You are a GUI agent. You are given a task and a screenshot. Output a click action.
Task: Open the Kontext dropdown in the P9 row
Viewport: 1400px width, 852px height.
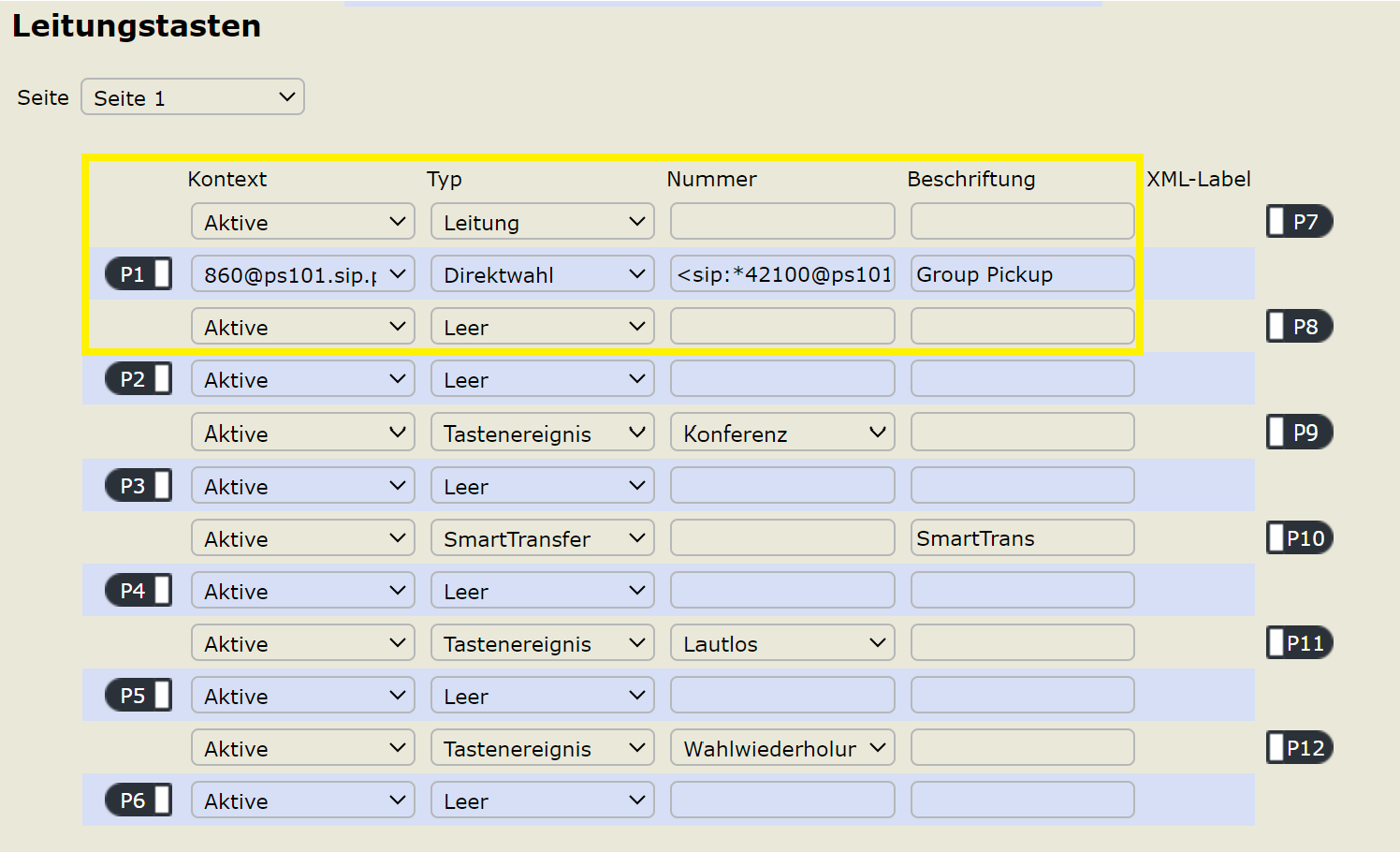303,433
